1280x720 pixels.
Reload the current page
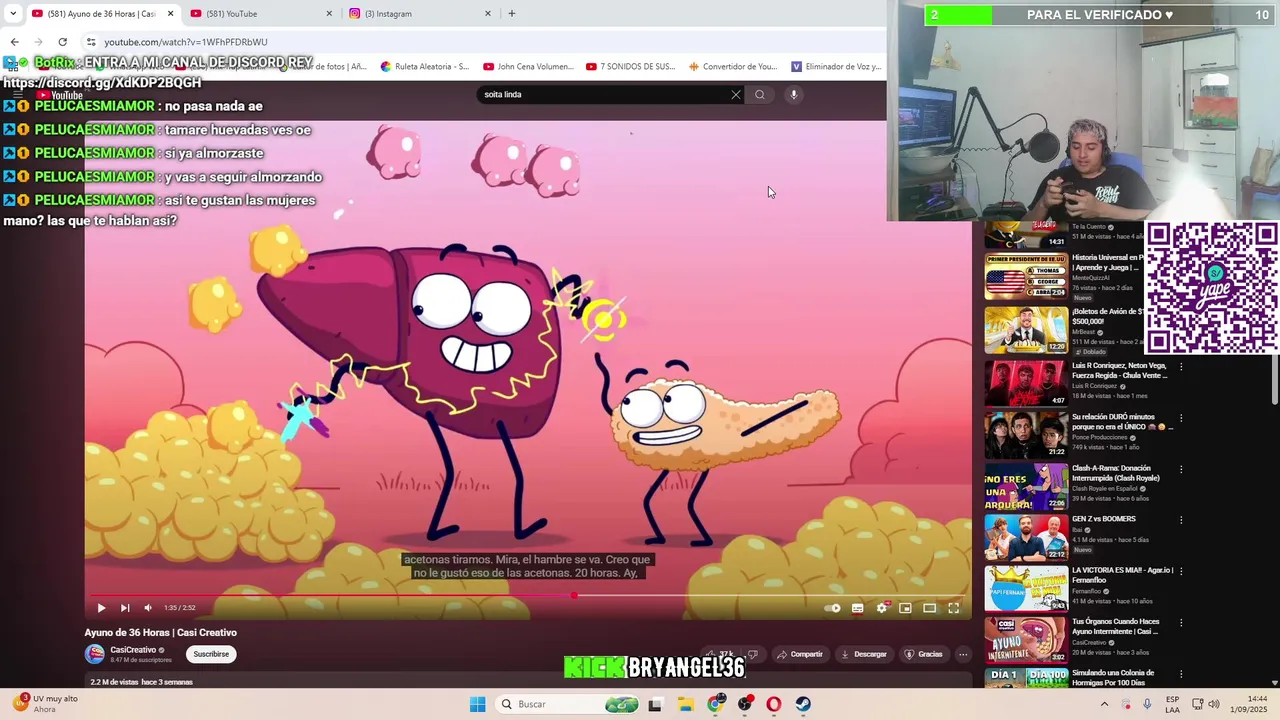click(62, 42)
